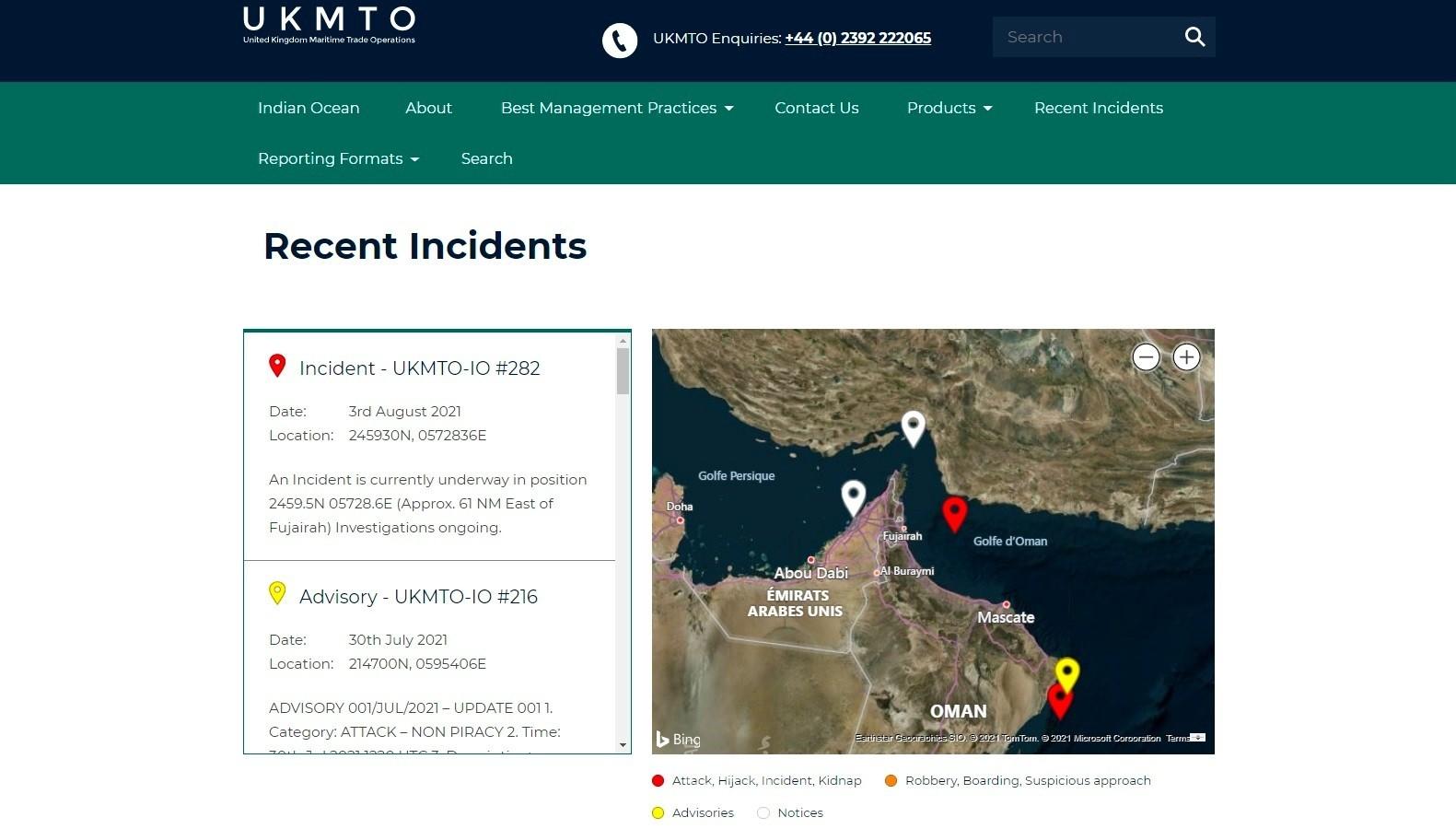Click date text 30th July 2021
Screen dimensions: 1456x829
[x=398, y=639]
